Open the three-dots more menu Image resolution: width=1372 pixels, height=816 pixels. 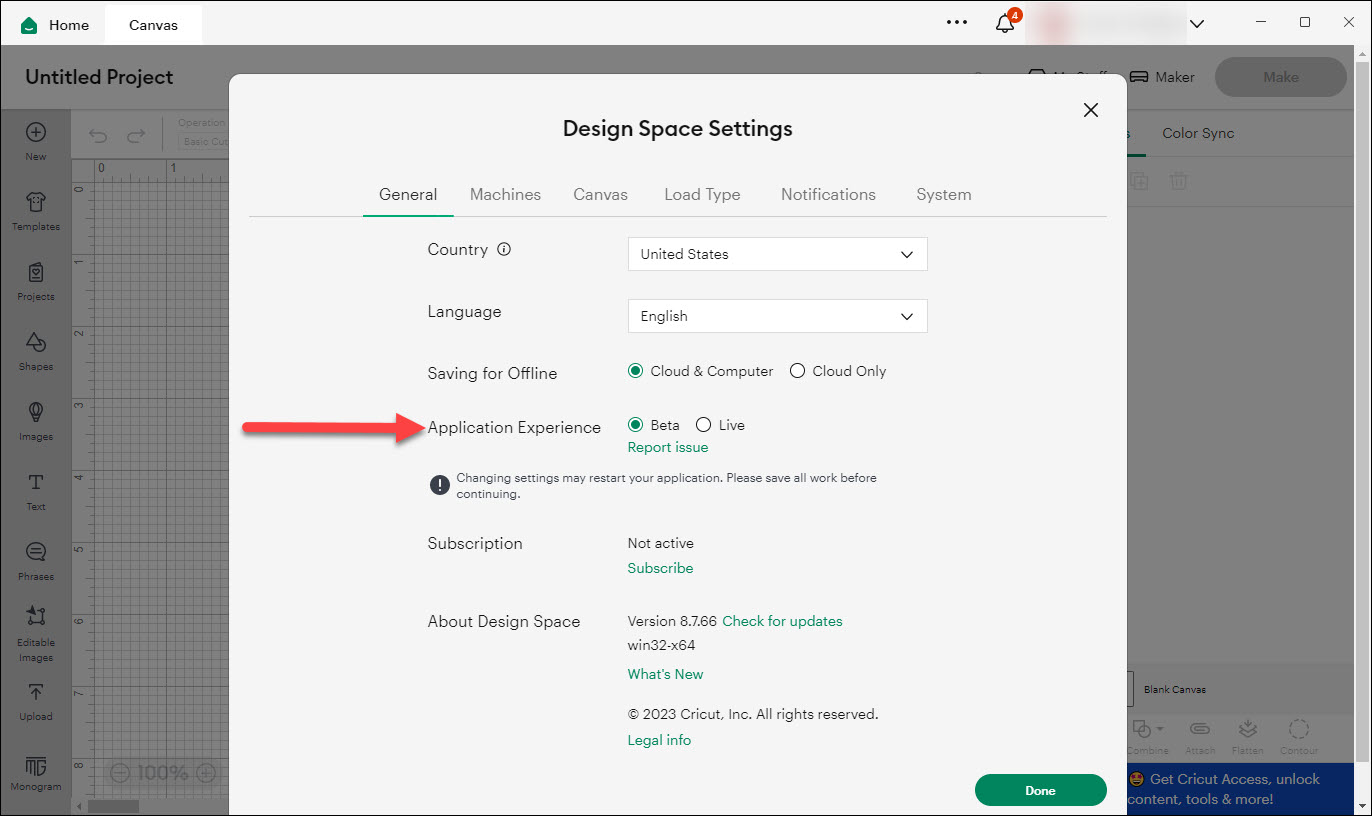pos(957,23)
